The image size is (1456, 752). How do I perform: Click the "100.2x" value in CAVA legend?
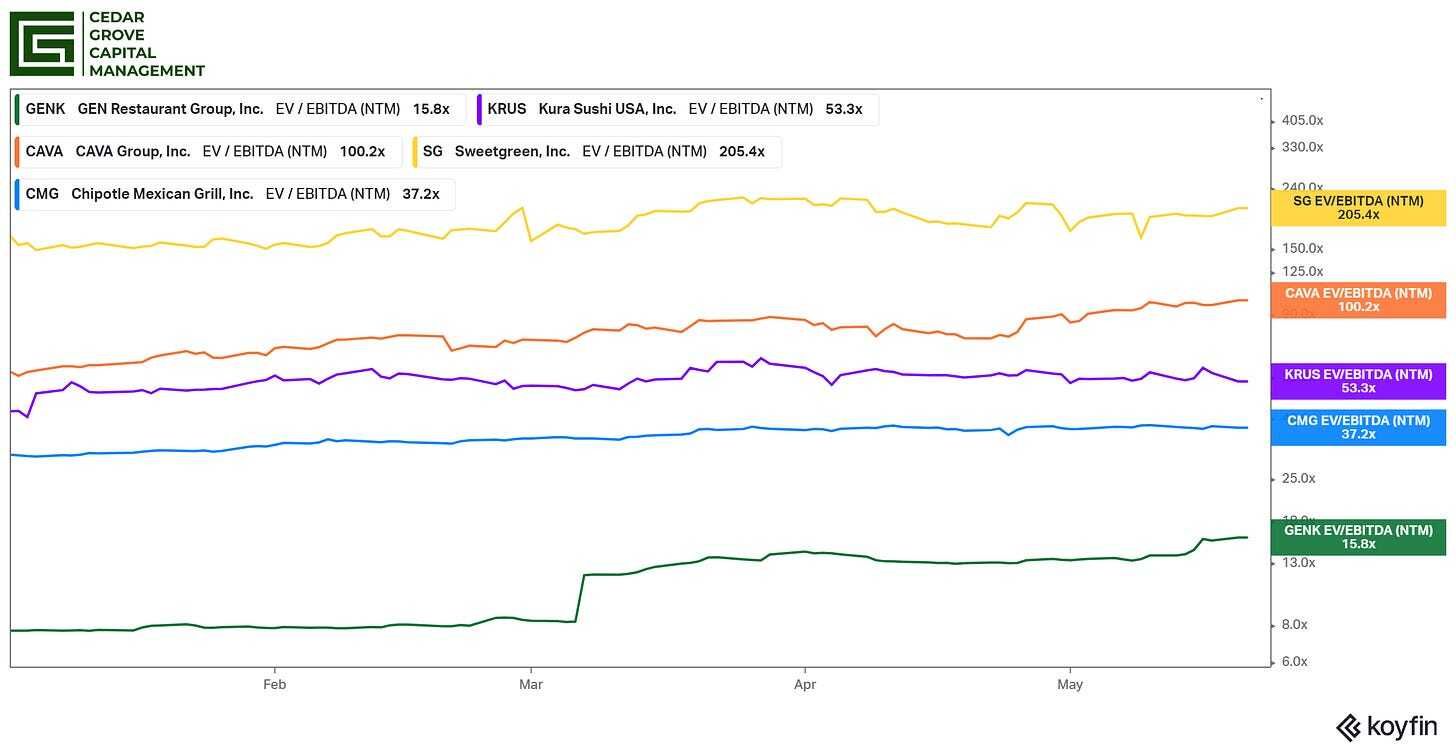coord(363,152)
